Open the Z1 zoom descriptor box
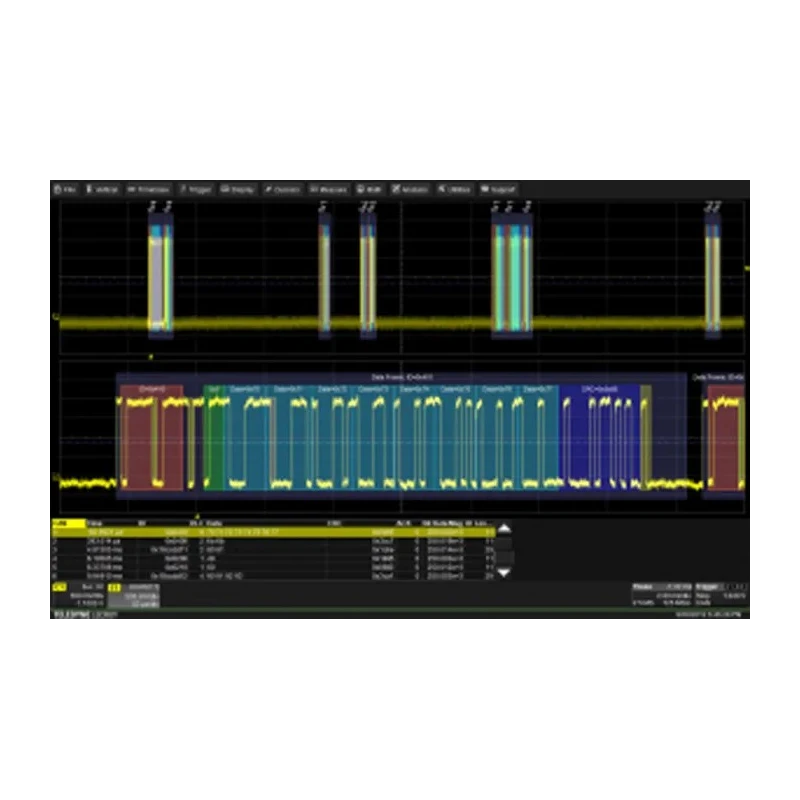Viewport: 800px width, 800px height. click(134, 595)
